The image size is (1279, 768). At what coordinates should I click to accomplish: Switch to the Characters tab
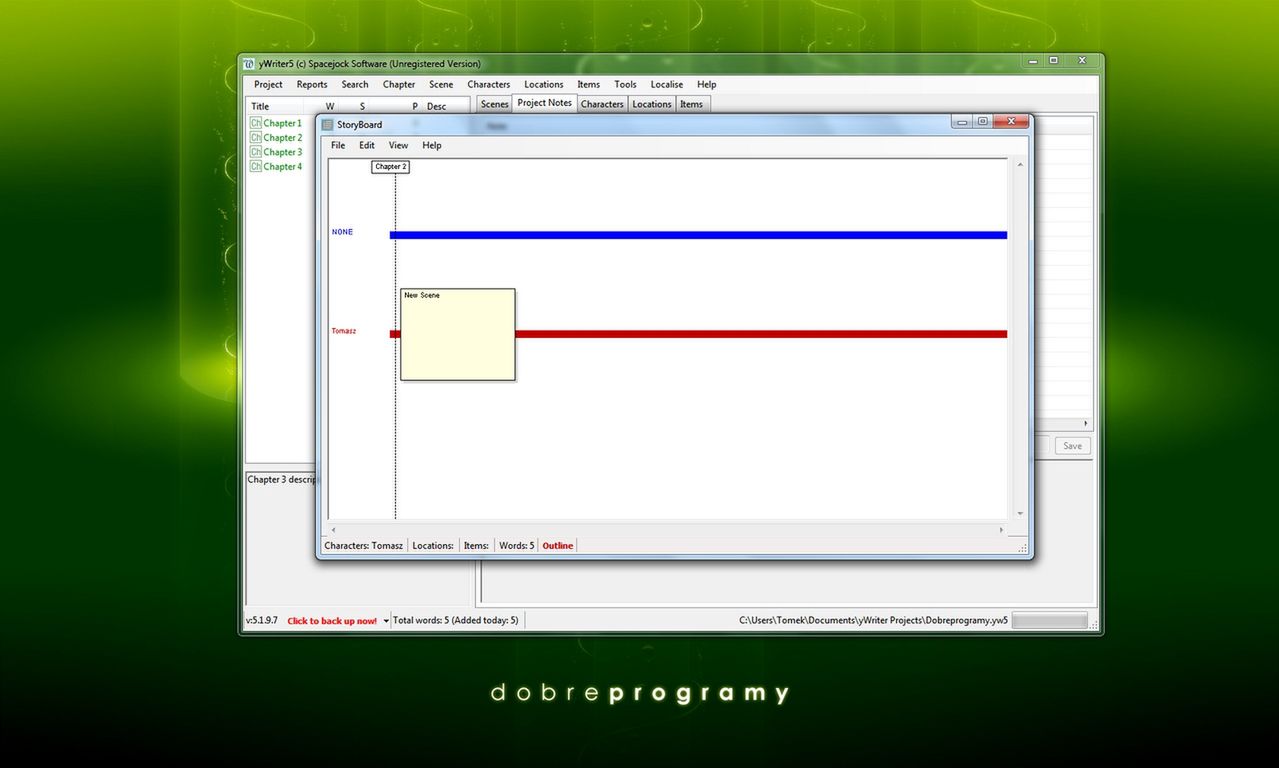602,104
